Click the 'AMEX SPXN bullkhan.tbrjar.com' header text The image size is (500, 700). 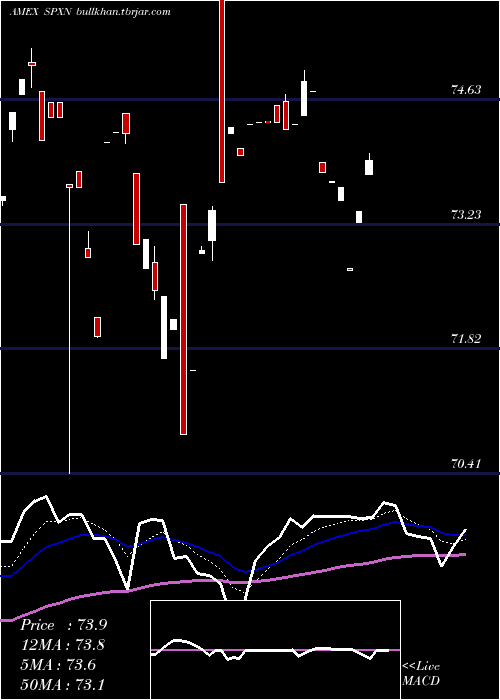click(90, 12)
